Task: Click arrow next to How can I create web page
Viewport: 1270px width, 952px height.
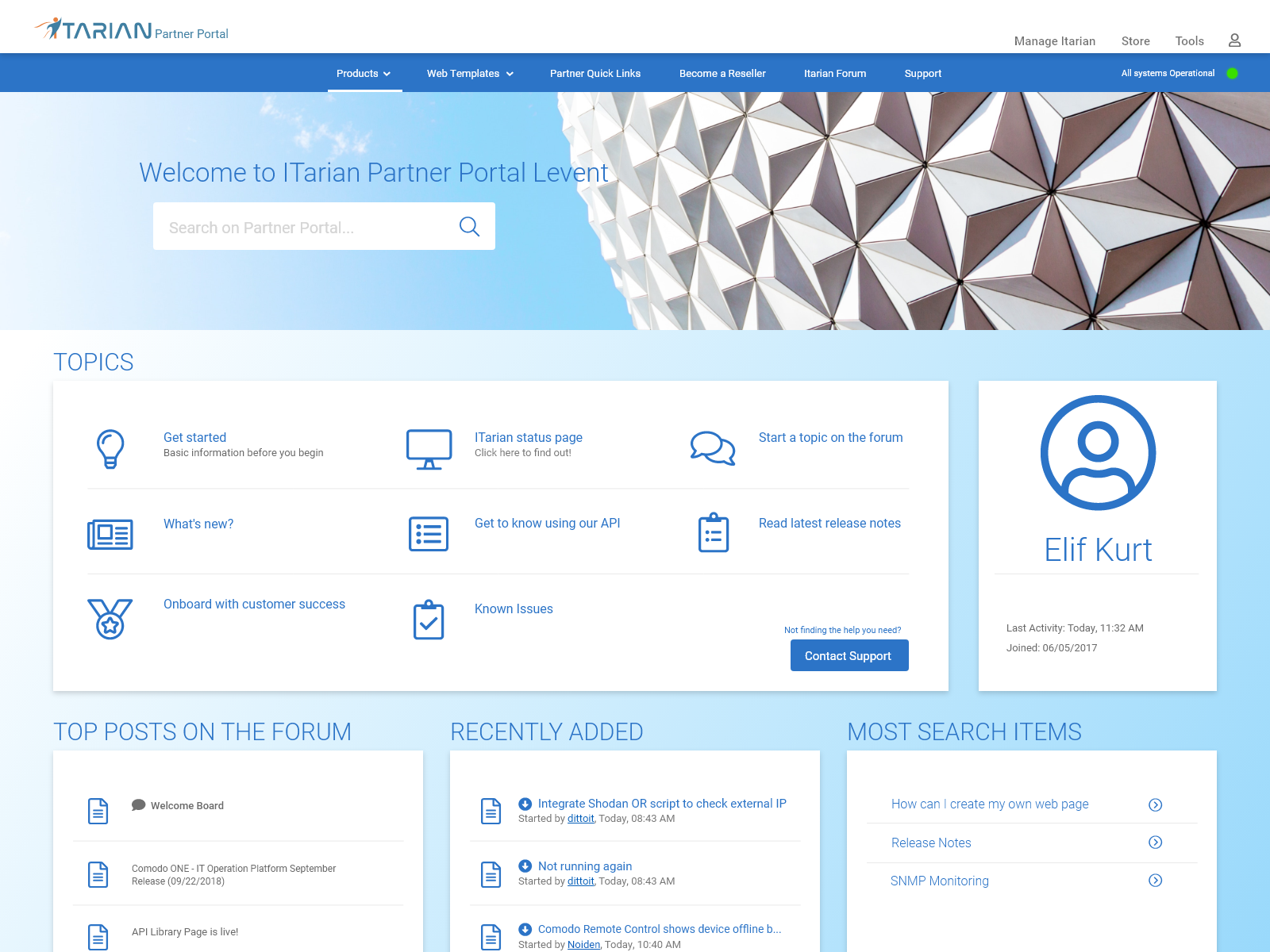Action: 1156,804
